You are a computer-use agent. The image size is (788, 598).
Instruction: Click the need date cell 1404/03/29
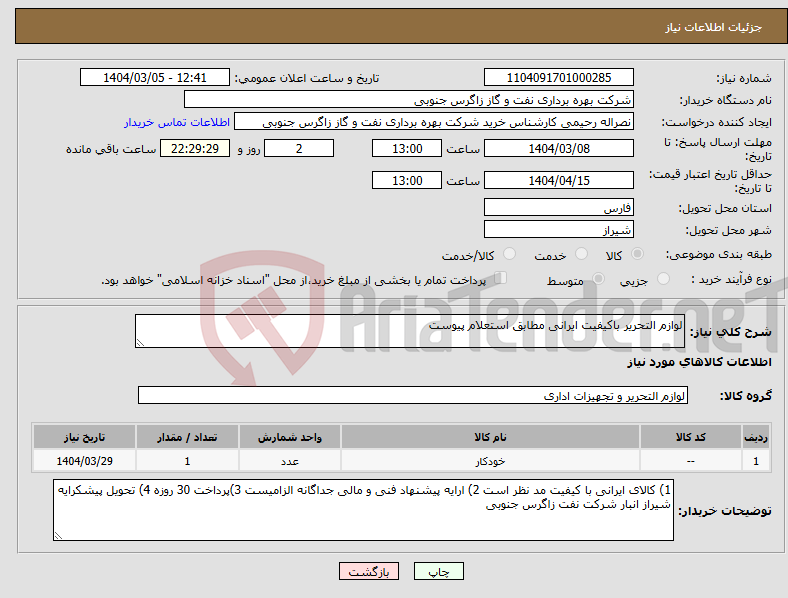point(84,461)
